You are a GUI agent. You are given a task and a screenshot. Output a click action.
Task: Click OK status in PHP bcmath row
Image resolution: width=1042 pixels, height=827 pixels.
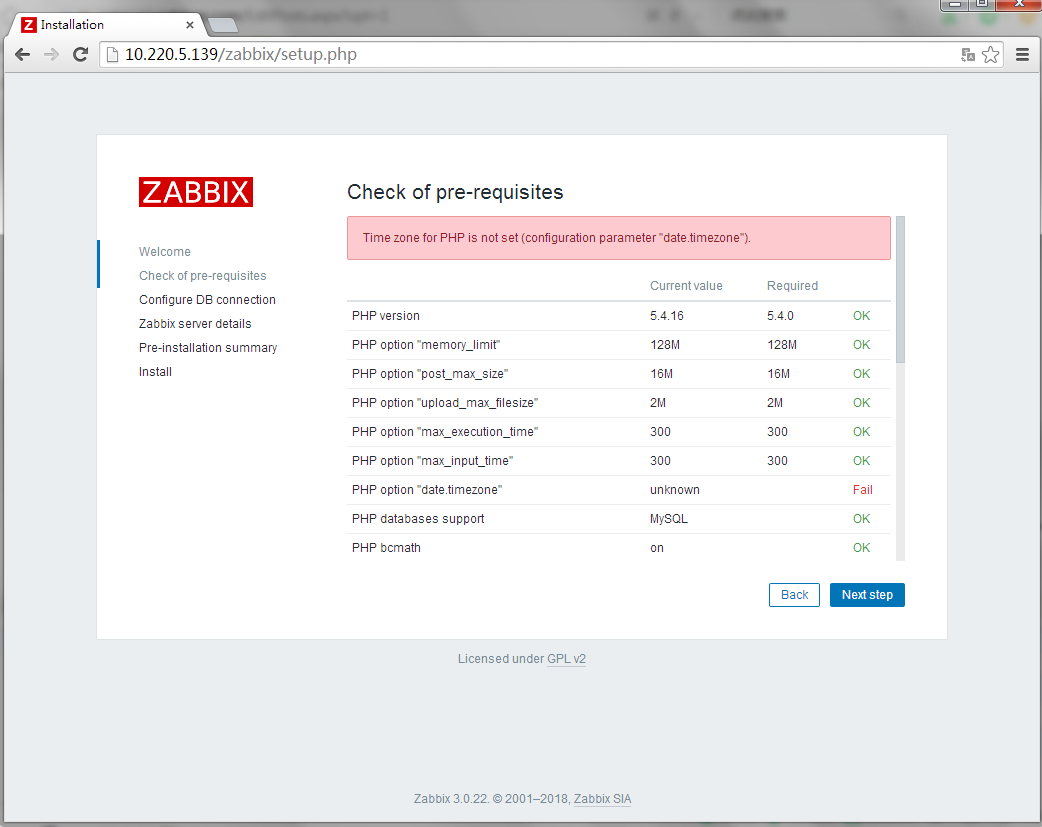[861, 548]
